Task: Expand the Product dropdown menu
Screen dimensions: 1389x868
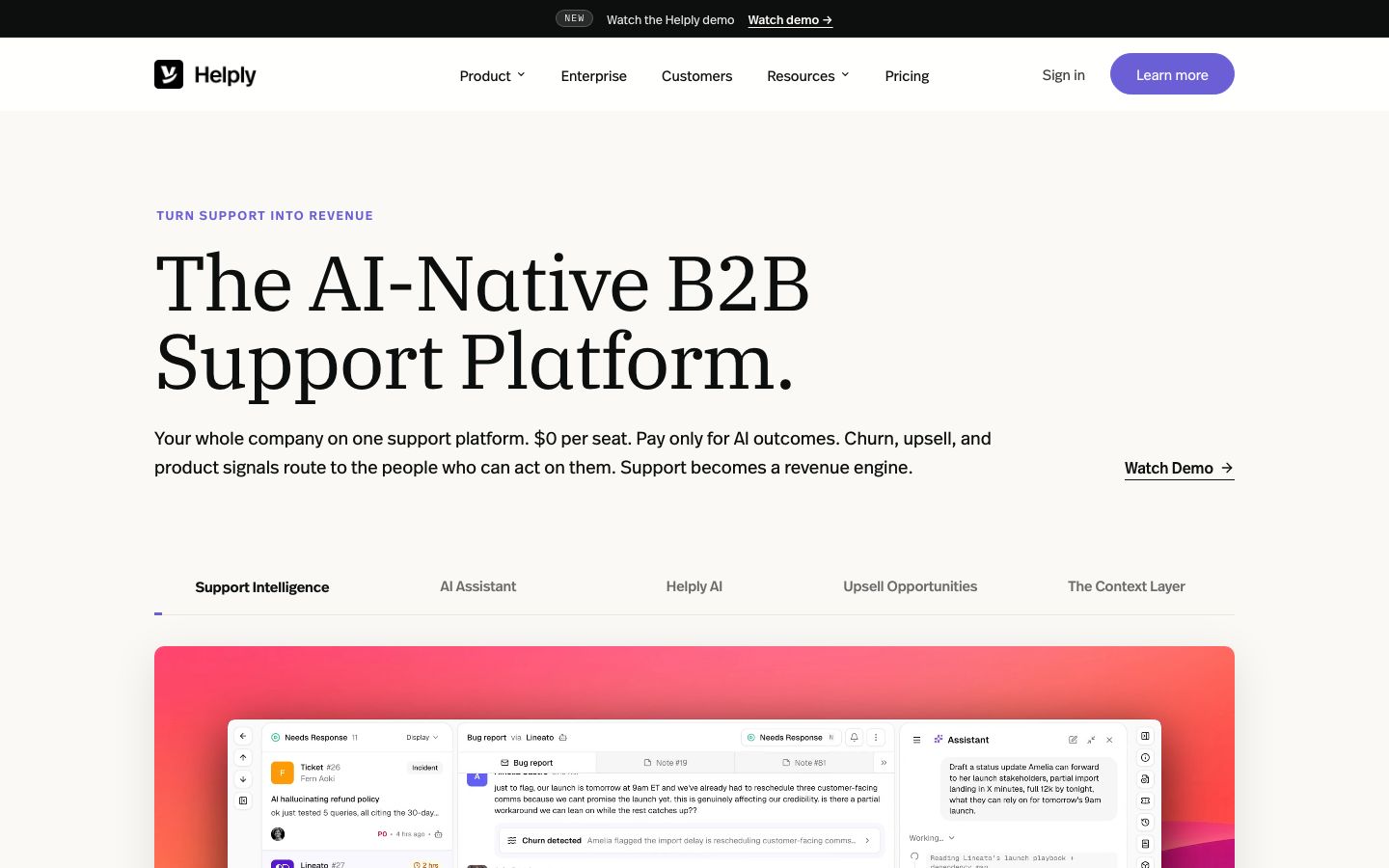Action: pyautogui.click(x=492, y=75)
